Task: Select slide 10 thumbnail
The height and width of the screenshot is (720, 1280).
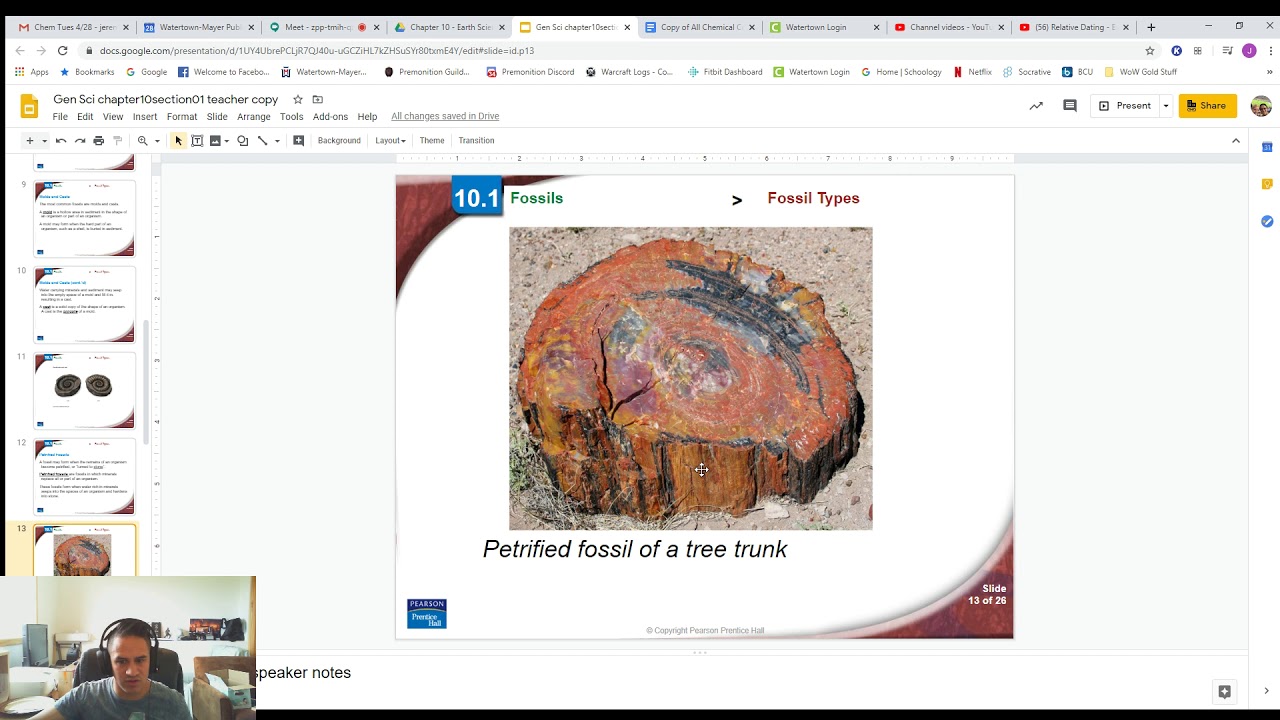Action: (x=85, y=304)
